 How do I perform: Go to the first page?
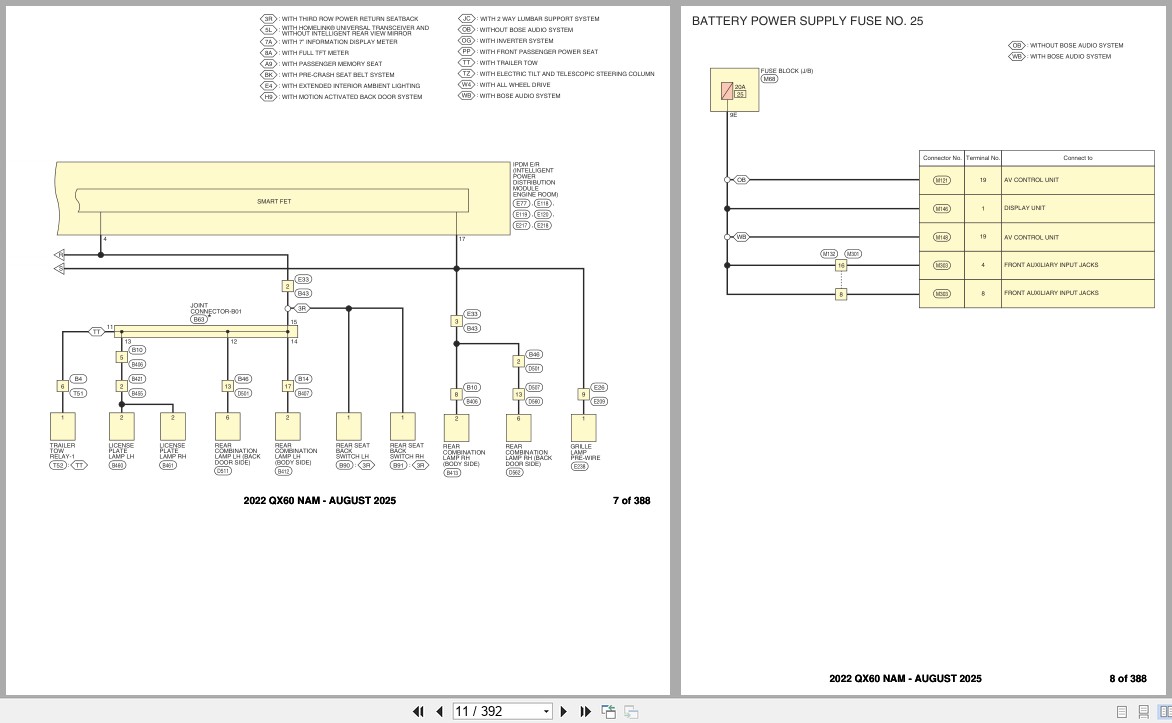pos(419,712)
